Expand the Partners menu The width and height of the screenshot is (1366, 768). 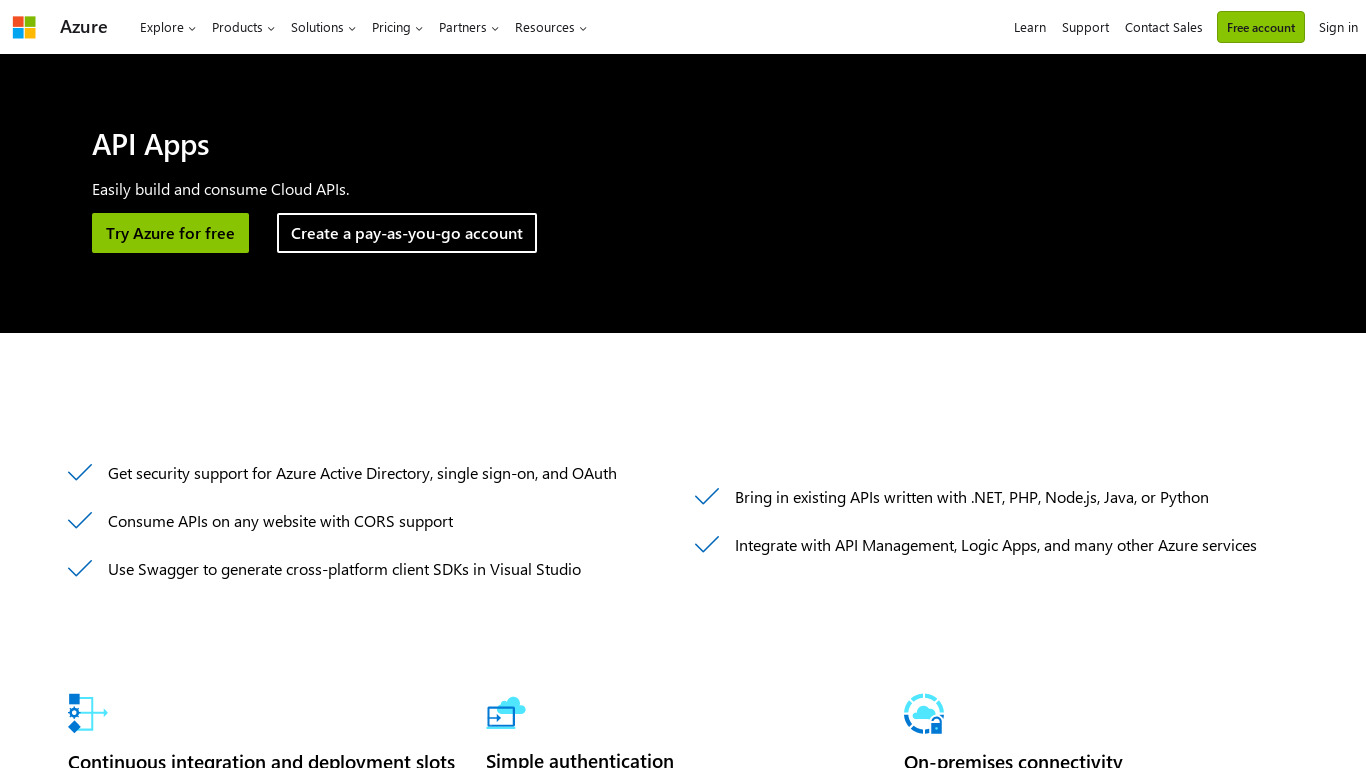(x=469, y=28)
